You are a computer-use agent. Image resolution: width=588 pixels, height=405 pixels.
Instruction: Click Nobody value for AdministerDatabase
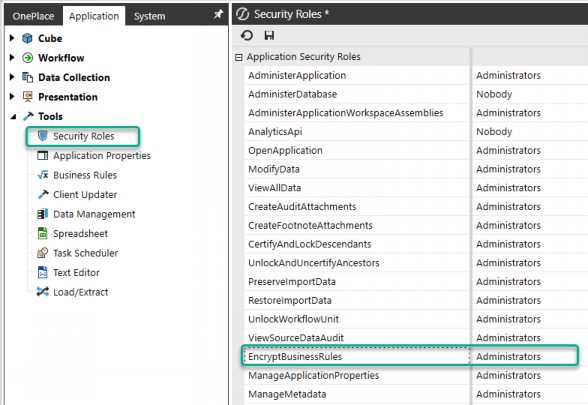point(494,94)
